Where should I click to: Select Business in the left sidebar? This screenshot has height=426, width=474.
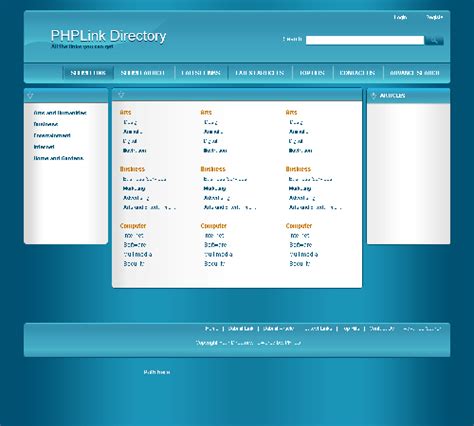point(46,124)
